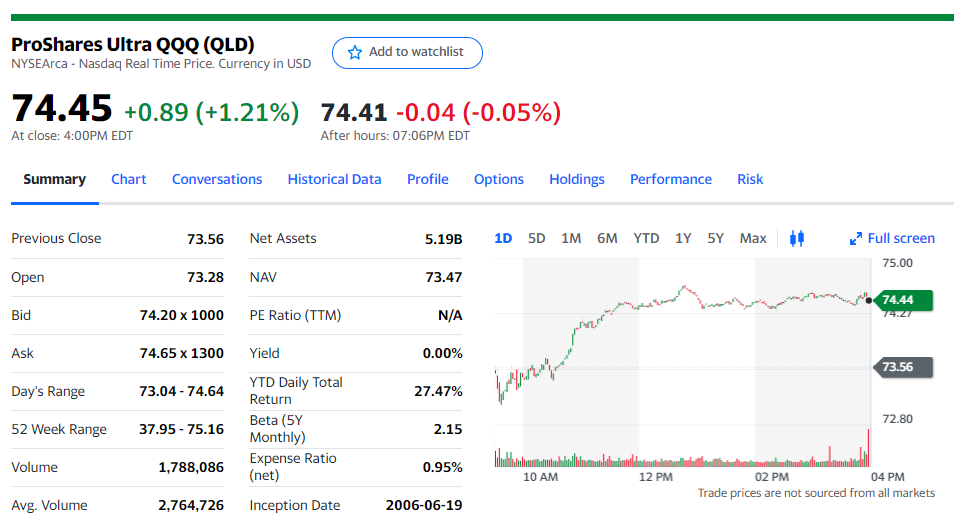Switch chart to 1M range
The image size is (954, 525).
(571, 238)
